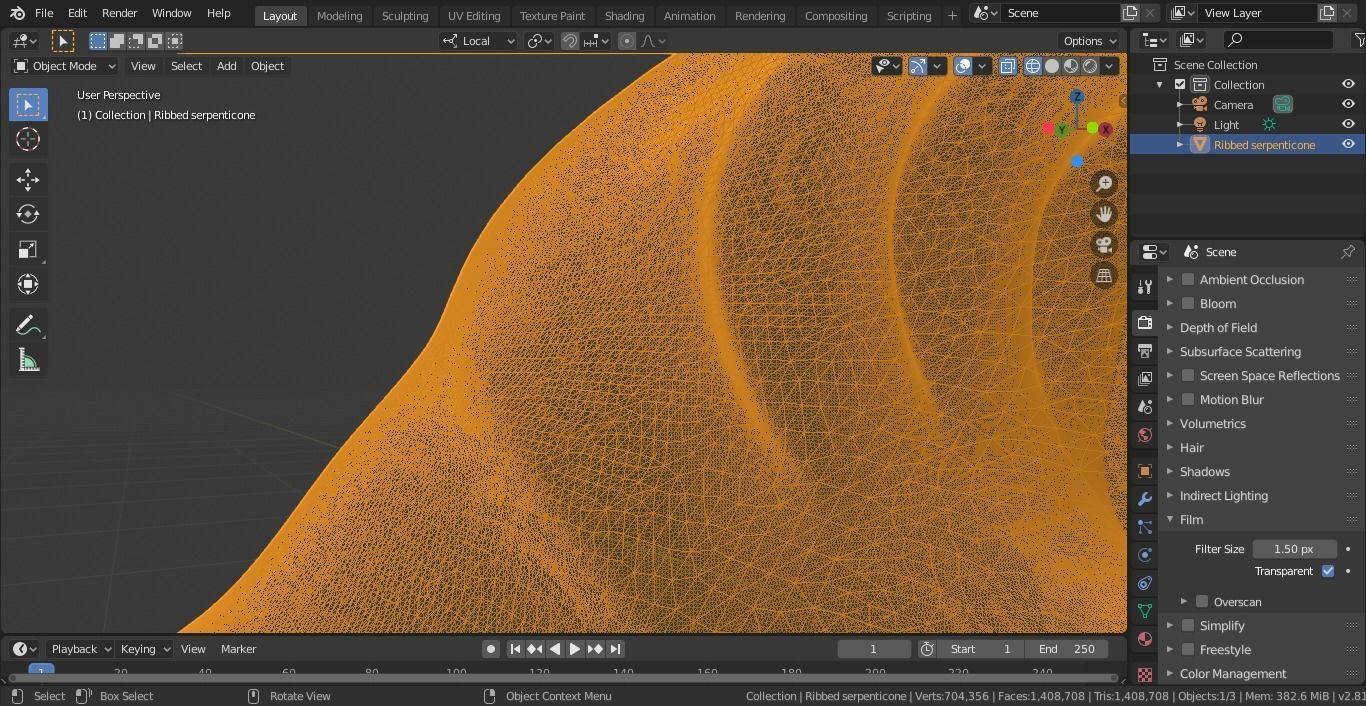
Task: Uncheck the Transparent film checkbox
Action: tap(1328, 571)
